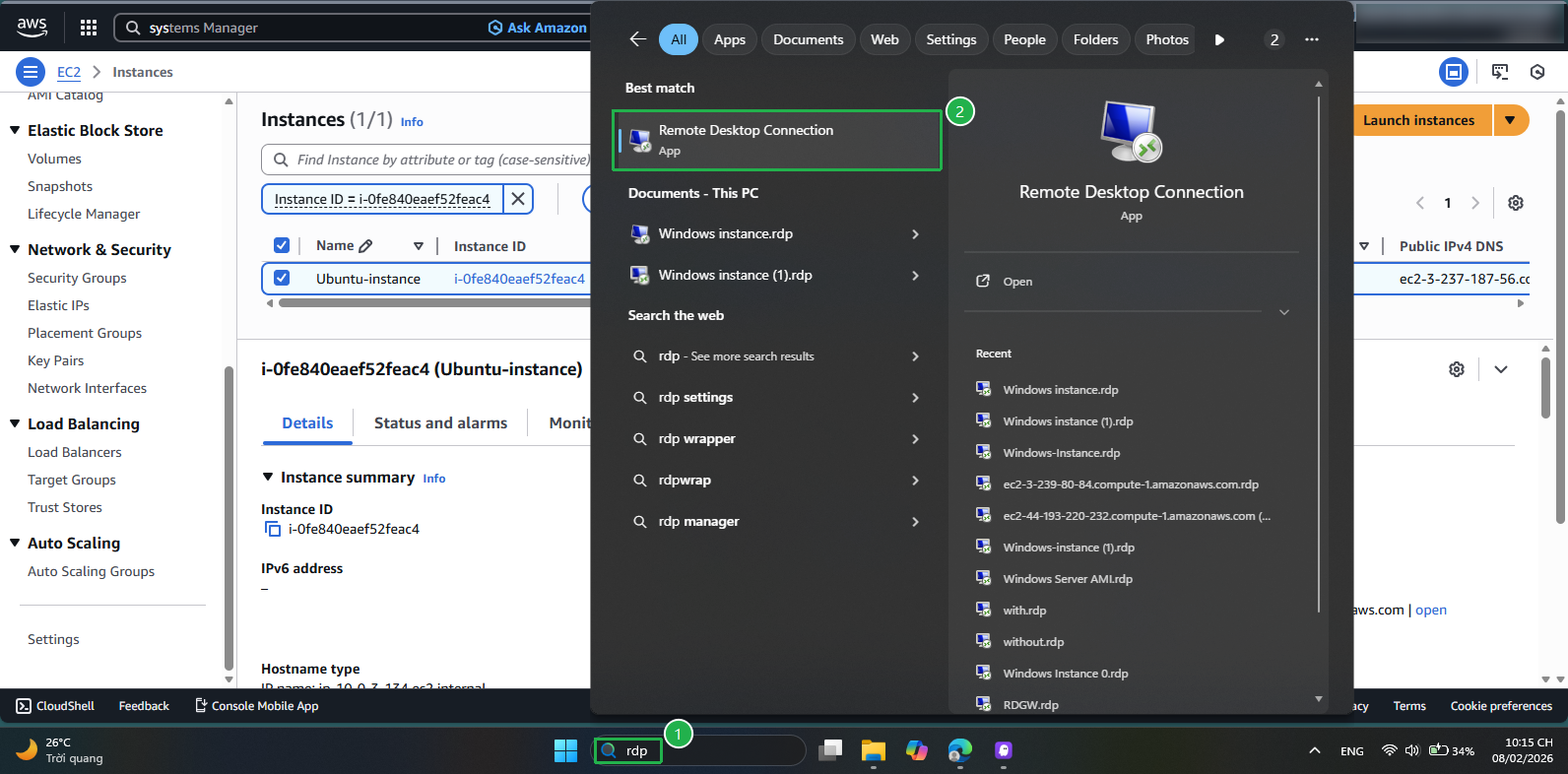
Task: Open Launch instances dropdown arrow
Action: 1511,120
